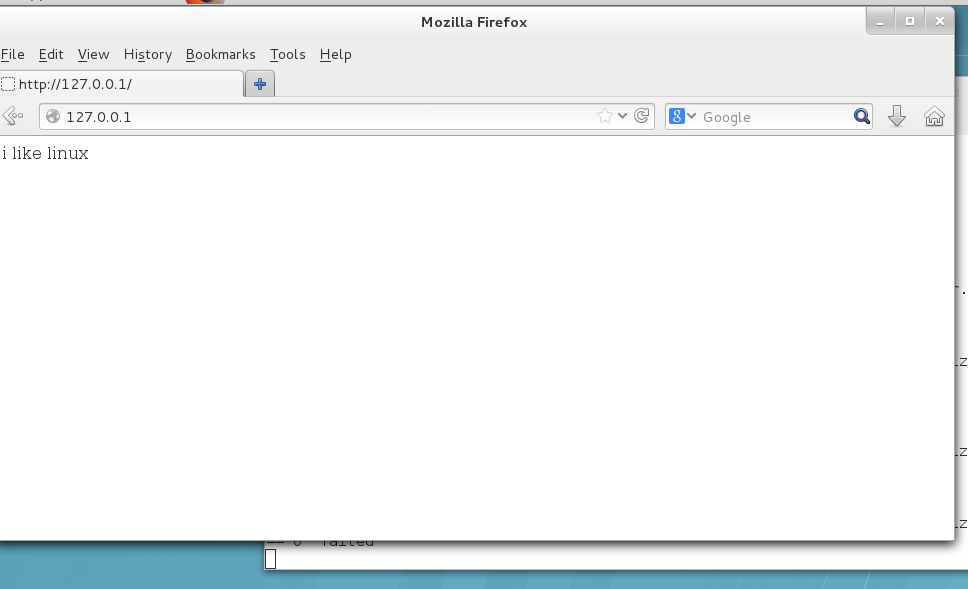Open the Help menu
The height and width of the screenshot is (589, 968).
pos(336,55)
